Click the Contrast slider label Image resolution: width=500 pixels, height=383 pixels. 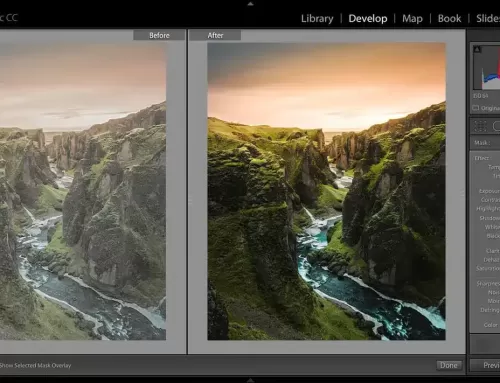[490, 200]
